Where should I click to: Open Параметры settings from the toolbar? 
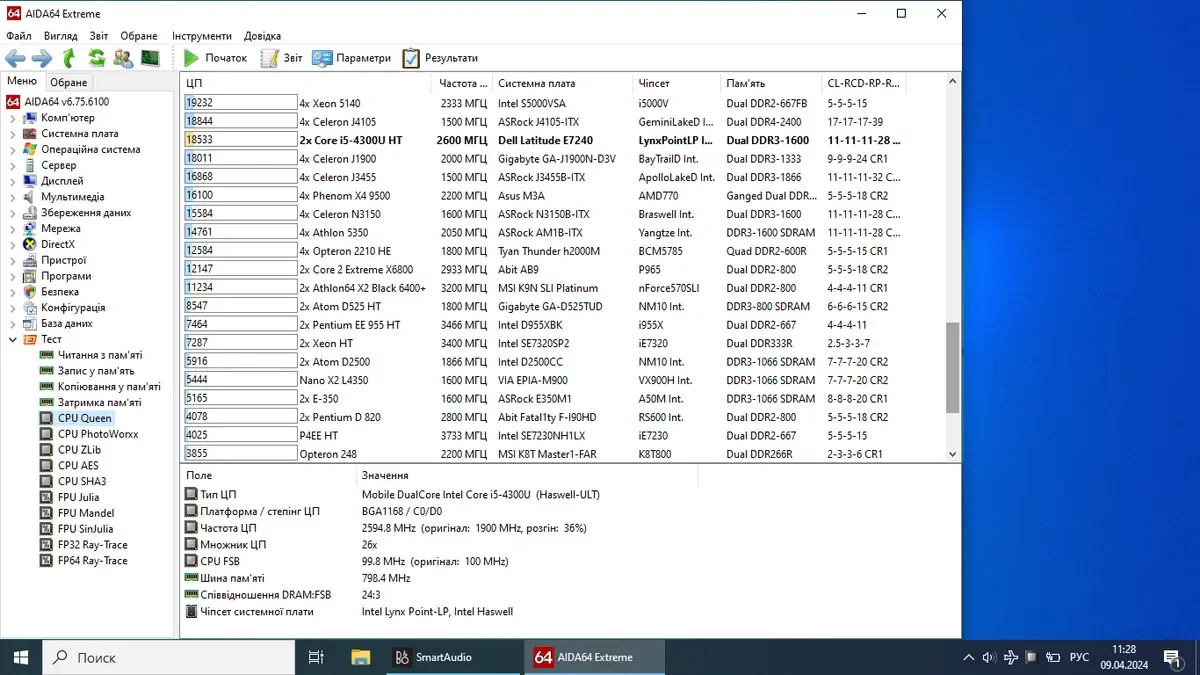click(352, 58)
